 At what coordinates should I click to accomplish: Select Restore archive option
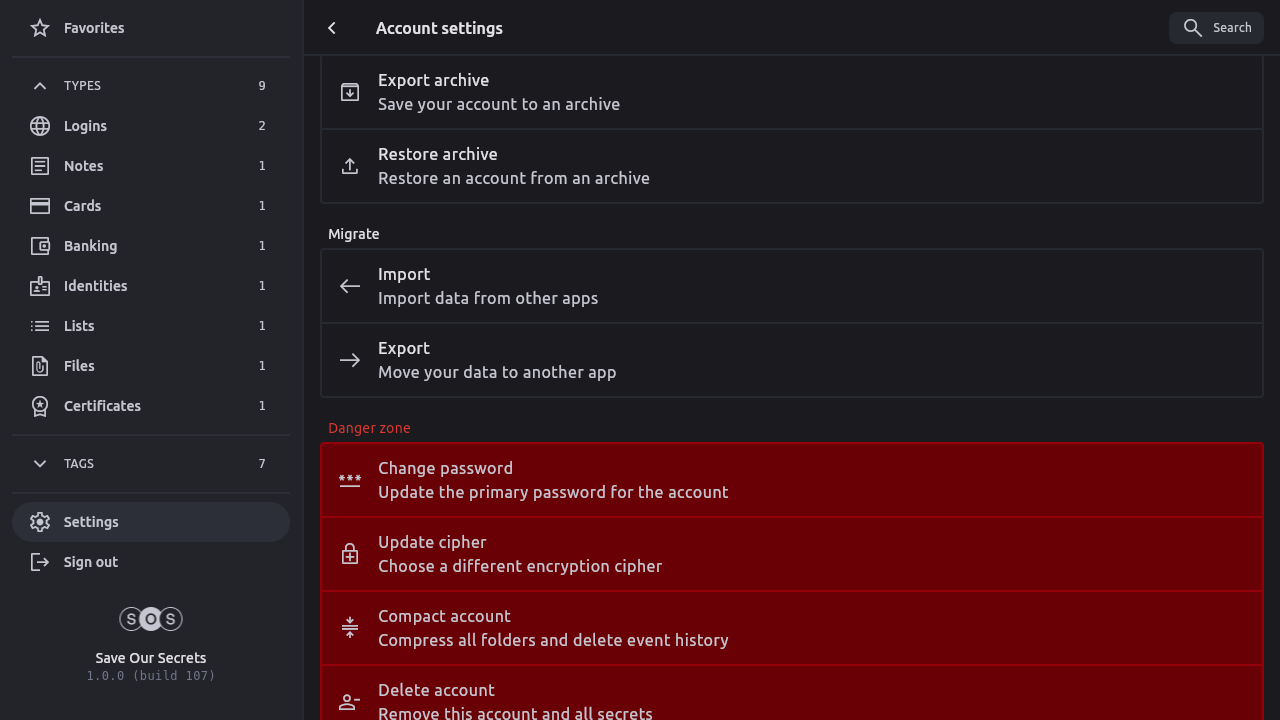(x=791, y=166)
